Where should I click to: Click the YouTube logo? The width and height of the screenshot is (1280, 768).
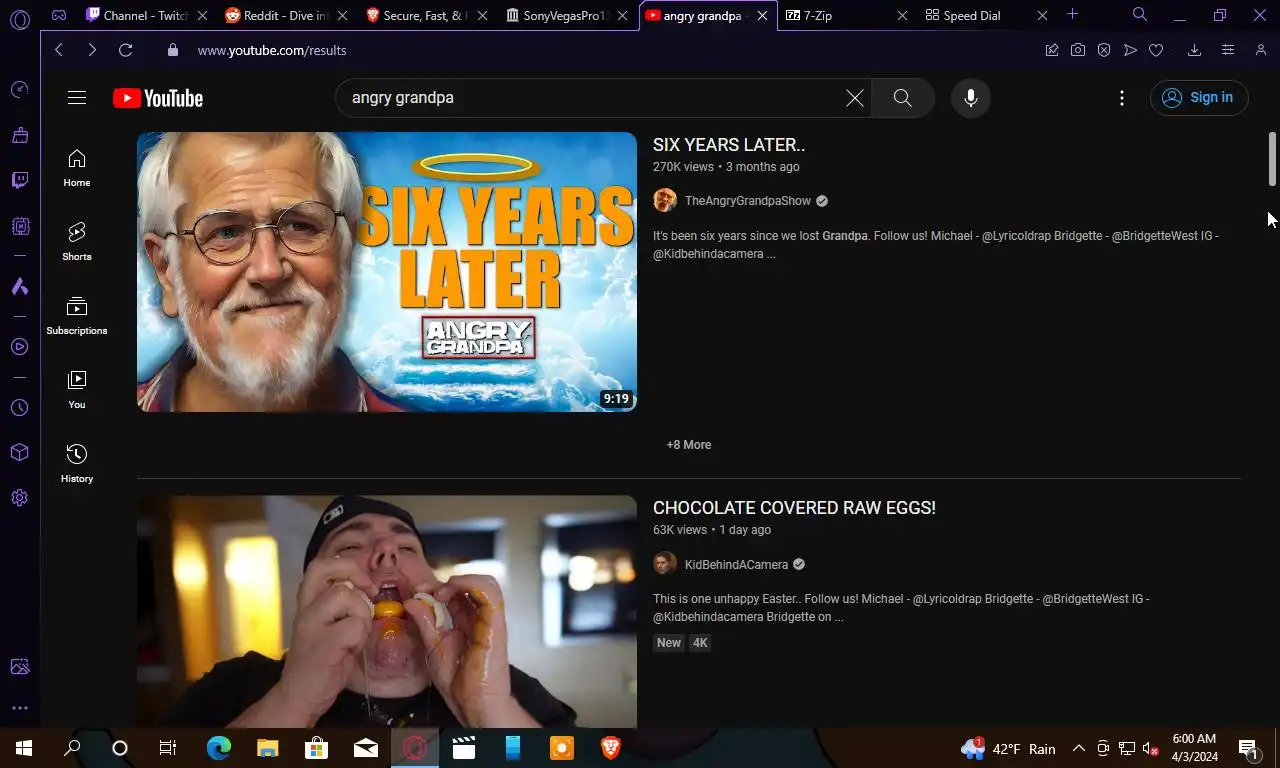[158, 98]
